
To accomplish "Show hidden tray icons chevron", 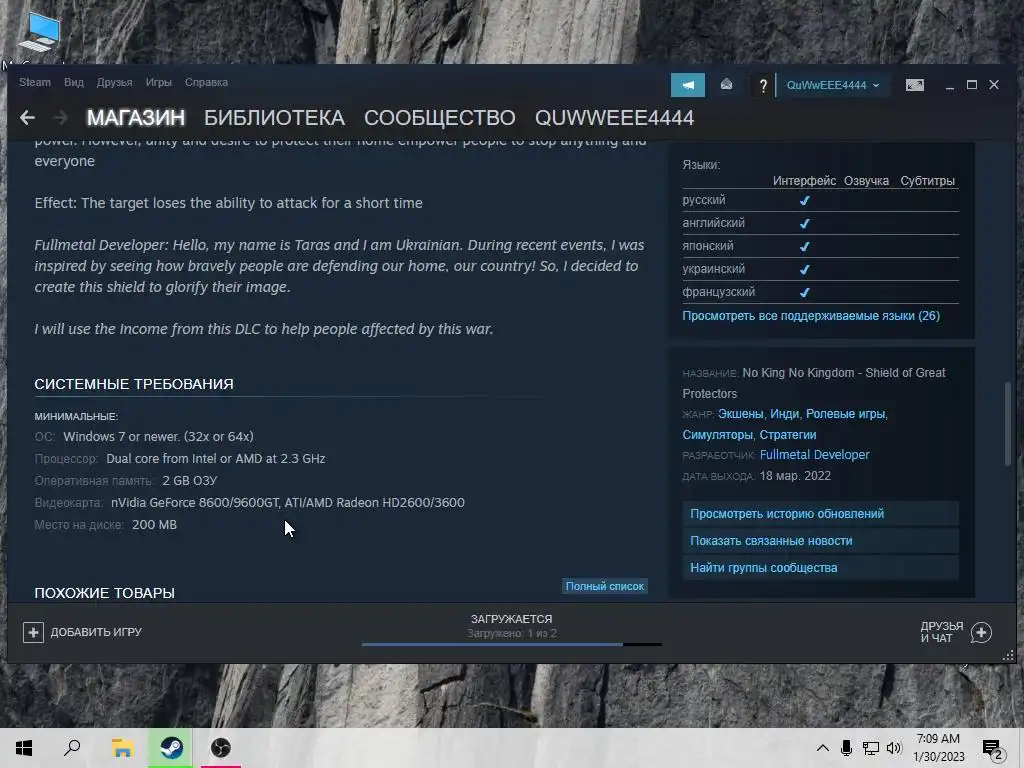I will coord(822,748).
